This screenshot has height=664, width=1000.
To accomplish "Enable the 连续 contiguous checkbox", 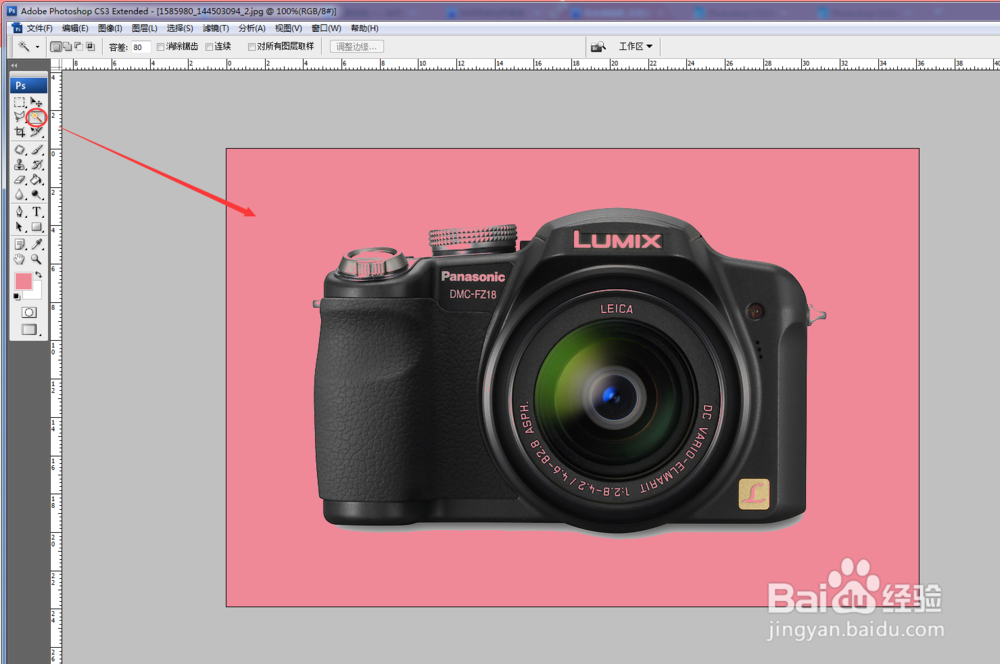I will [209, 47].
